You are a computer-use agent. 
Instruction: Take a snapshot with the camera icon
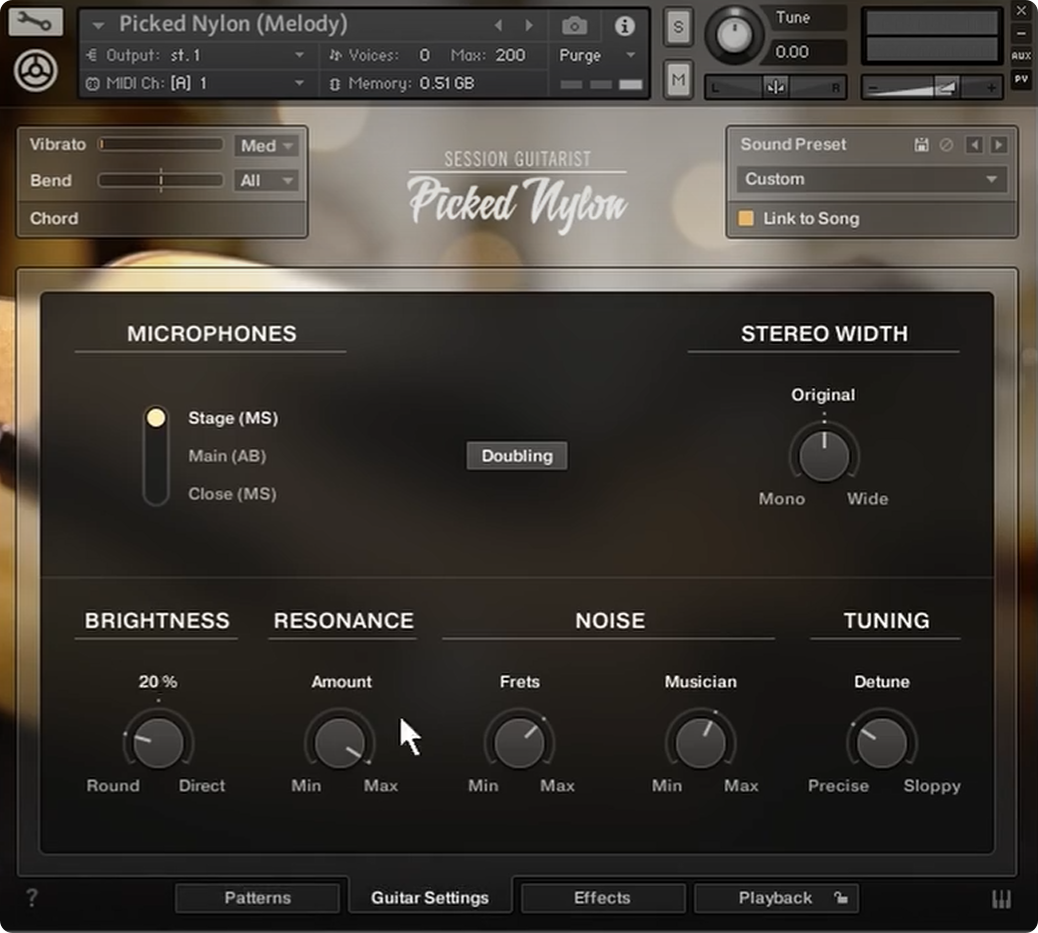click(574, 26)
